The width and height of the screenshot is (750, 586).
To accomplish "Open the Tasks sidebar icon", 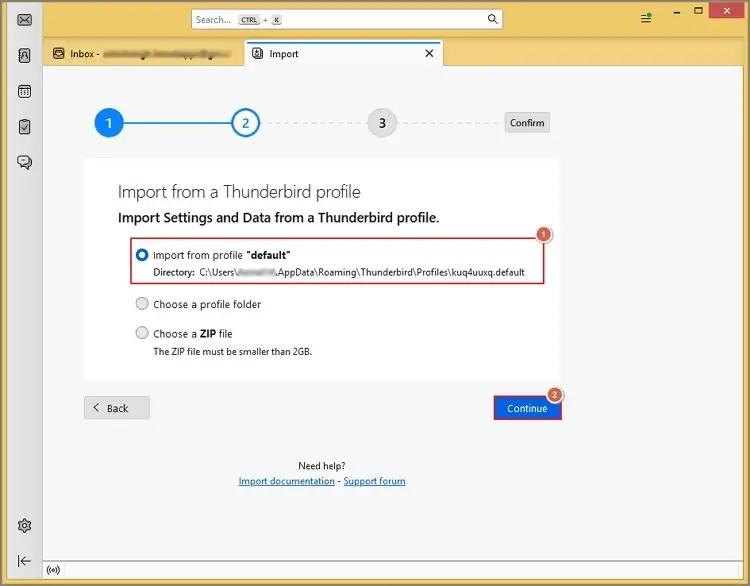I will 24,127.
